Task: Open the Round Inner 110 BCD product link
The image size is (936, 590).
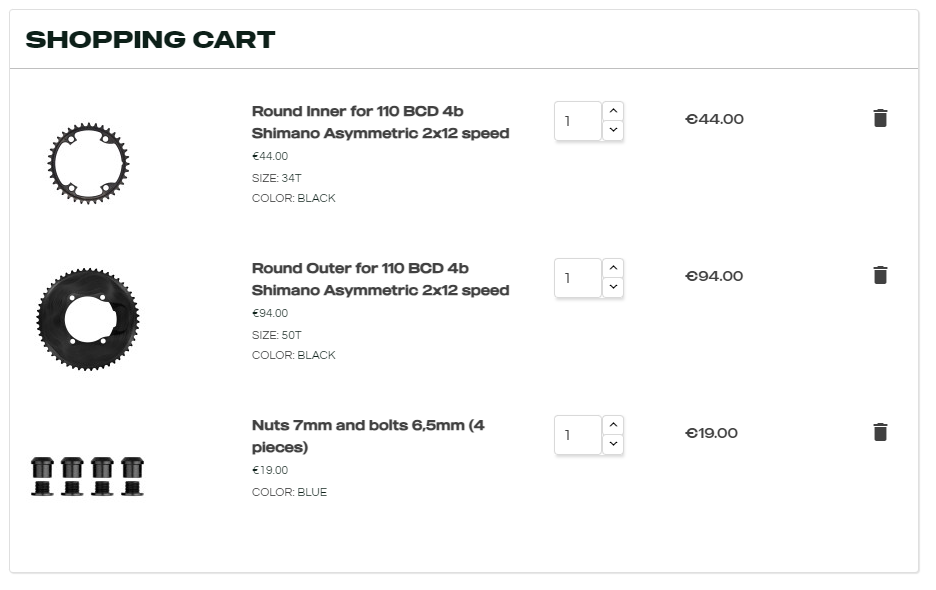Action: pos(380,122)
